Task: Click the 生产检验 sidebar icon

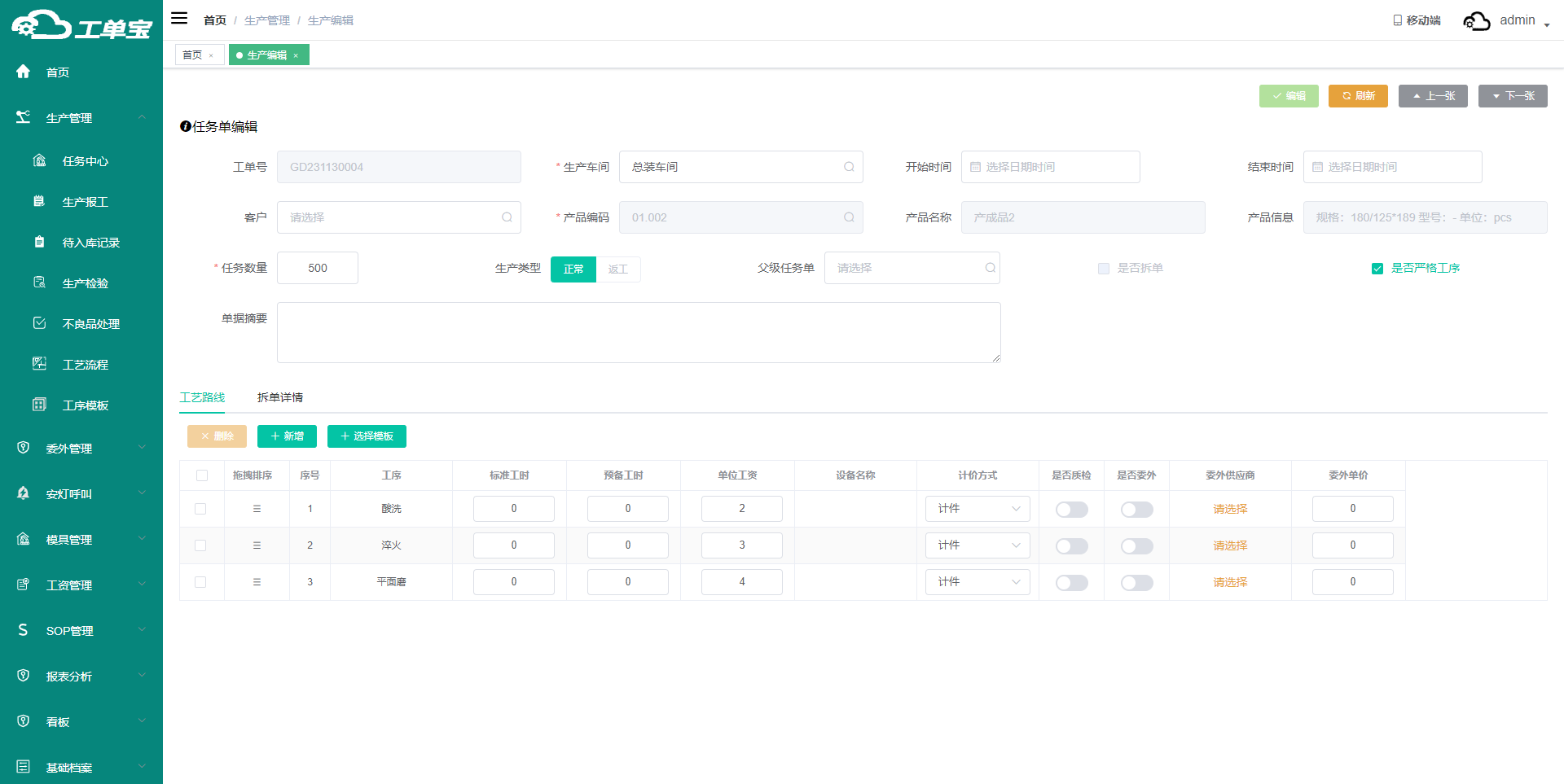Action: point(39,283)
